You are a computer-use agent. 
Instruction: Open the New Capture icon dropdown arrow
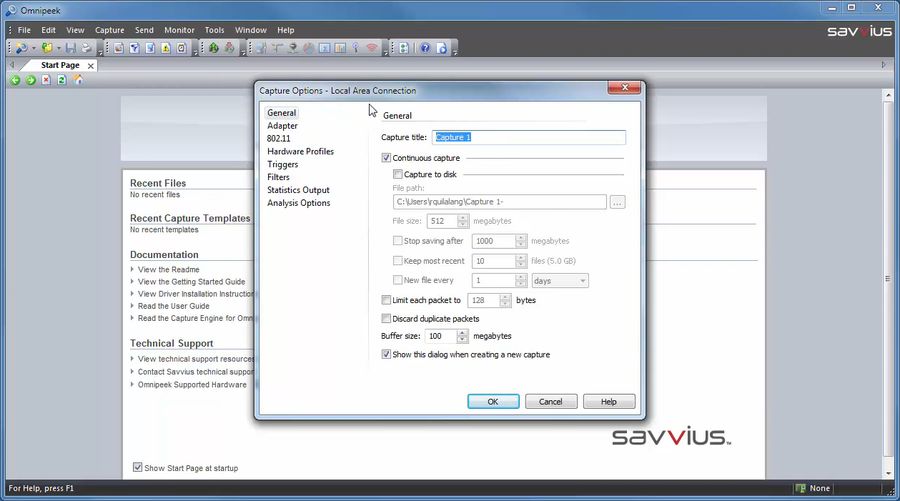pyautogui.click(x=33, y=48)
